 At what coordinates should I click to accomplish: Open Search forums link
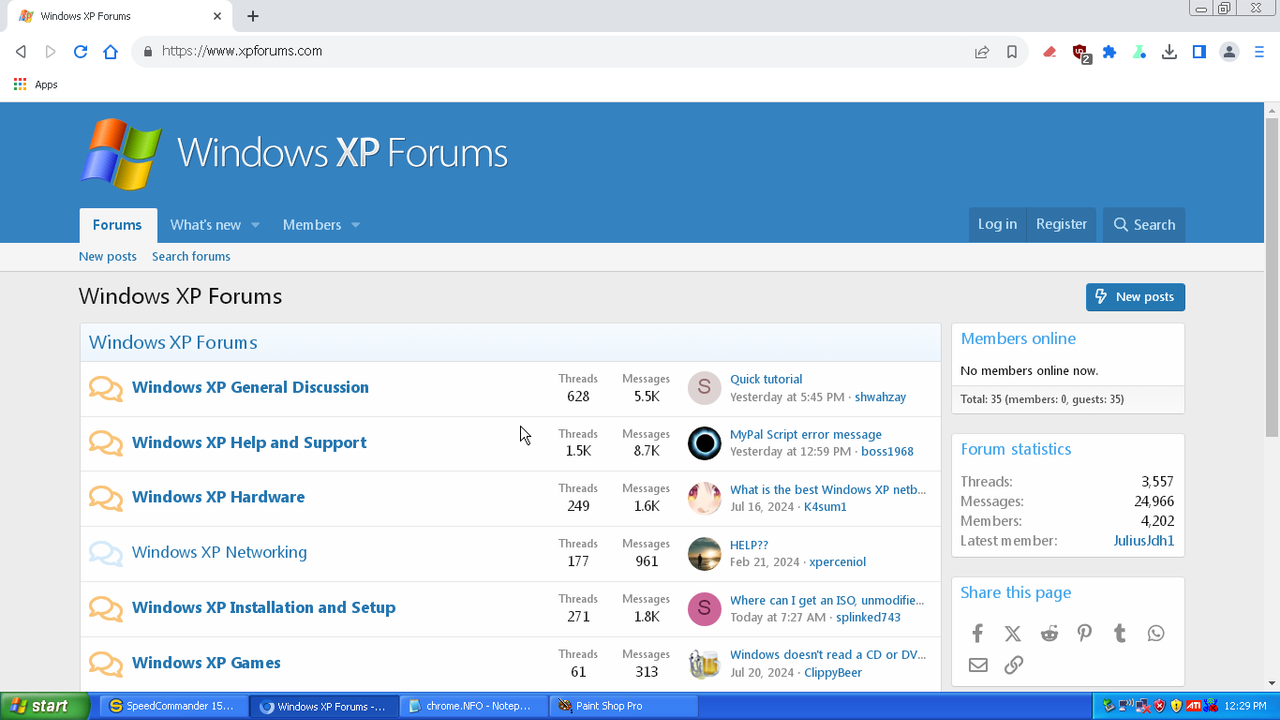(191, 257)
